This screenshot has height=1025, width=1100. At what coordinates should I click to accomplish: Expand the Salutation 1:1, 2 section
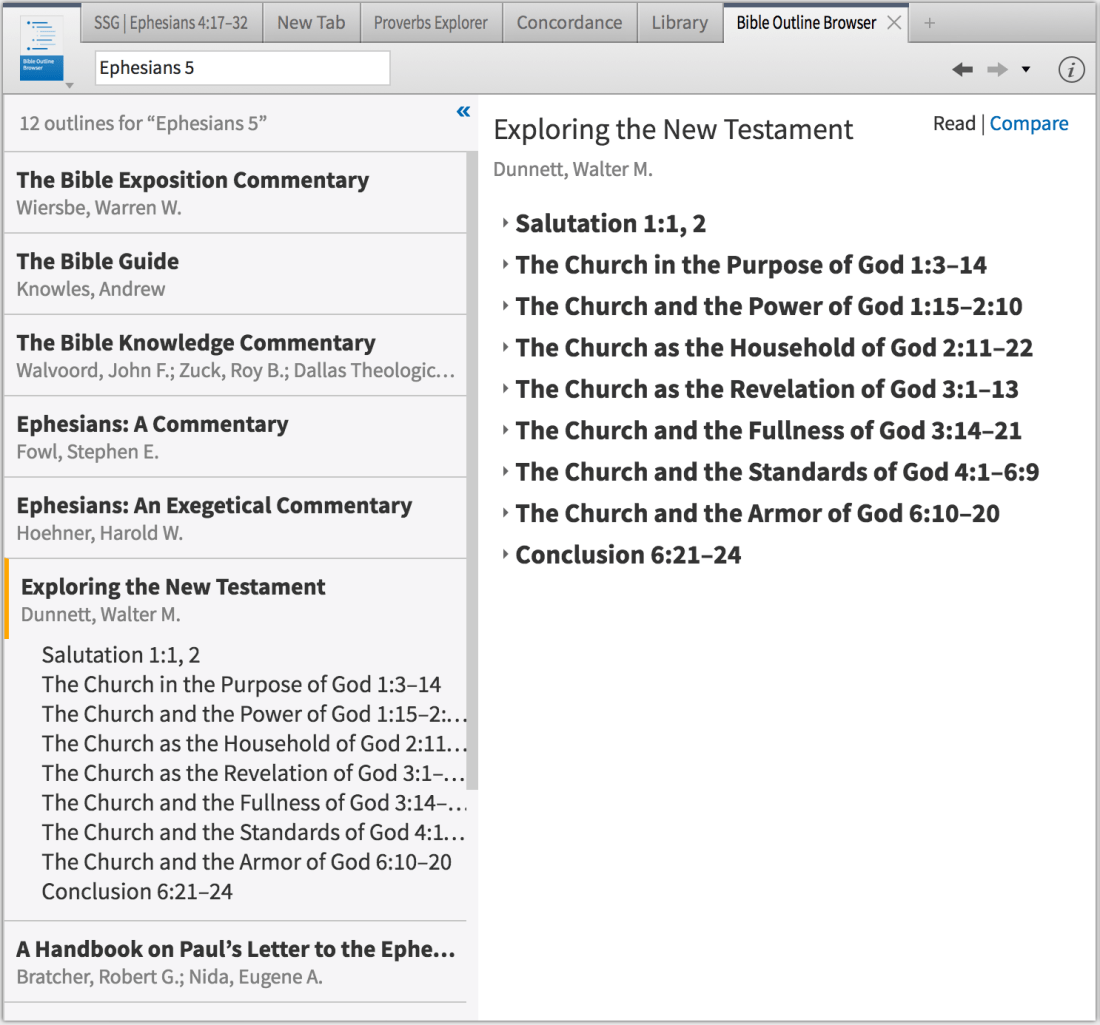pos(505,224)
